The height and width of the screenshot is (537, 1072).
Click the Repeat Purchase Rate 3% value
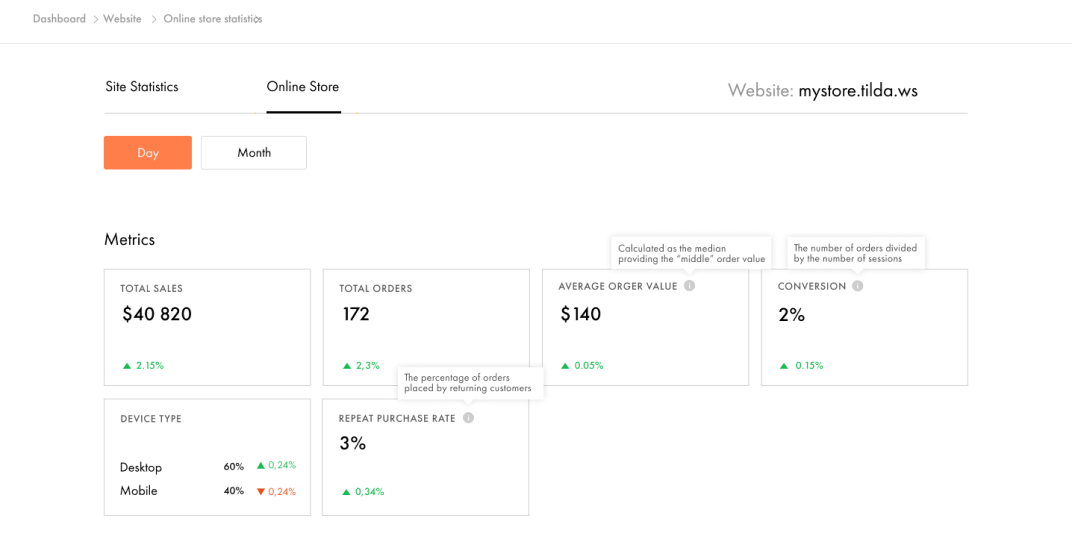(352, 443)
